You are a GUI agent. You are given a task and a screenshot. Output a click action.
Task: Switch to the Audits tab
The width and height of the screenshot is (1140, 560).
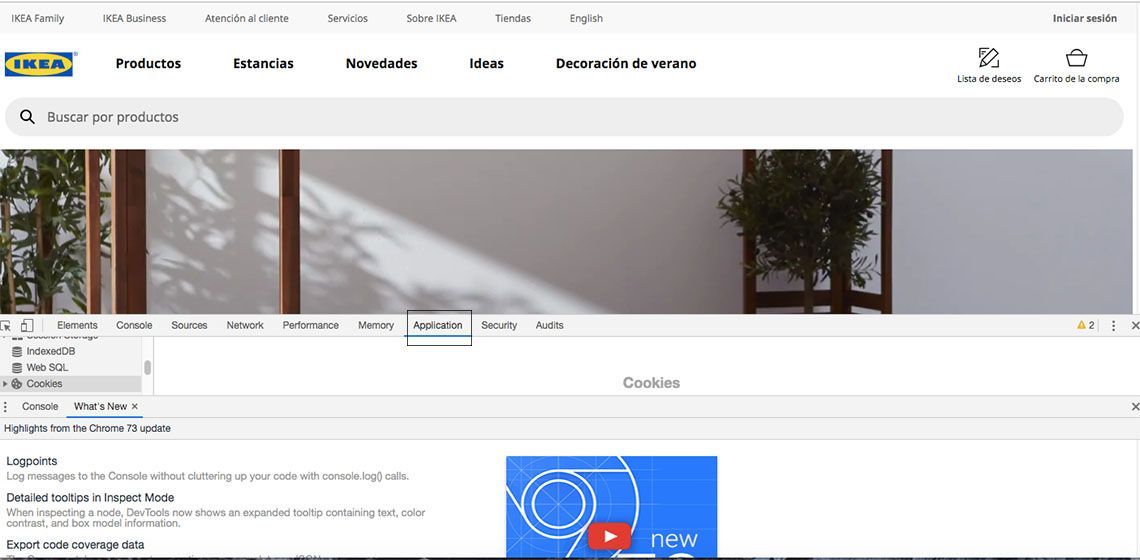click(x=550, y=325)
